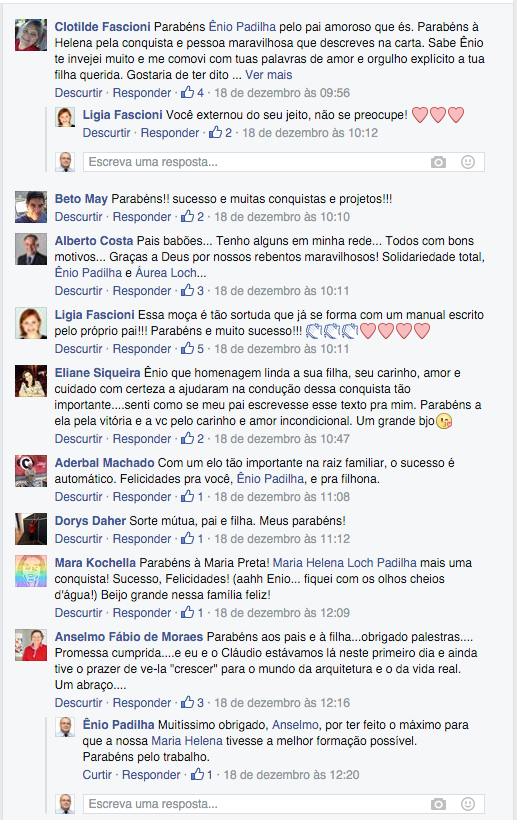Open emoji picker in first reply box
Image resolution: width=517 pixels, height=820 pixels.
click(468, 162)
